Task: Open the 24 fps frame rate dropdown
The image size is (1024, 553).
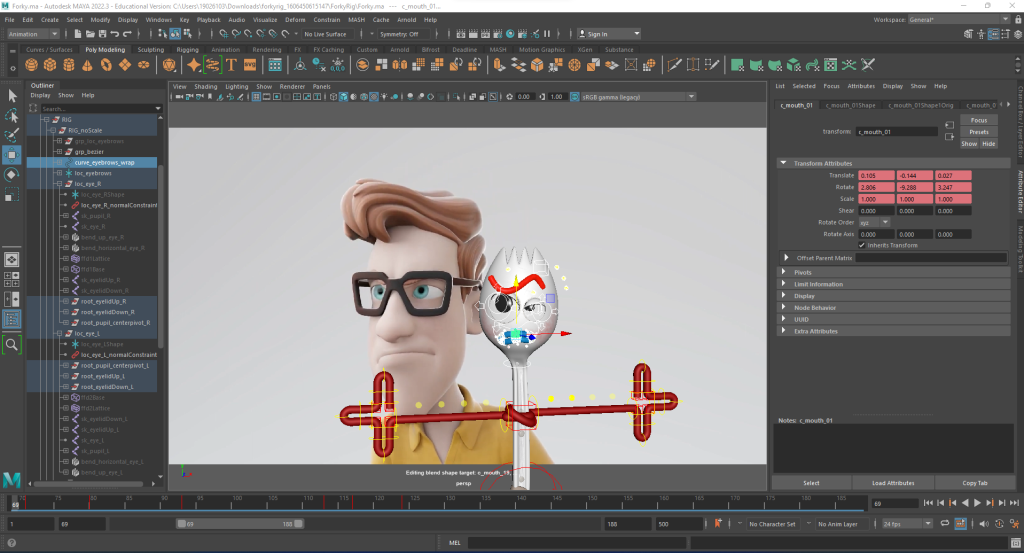Action: pyautogui.click(x=907, y=524)
